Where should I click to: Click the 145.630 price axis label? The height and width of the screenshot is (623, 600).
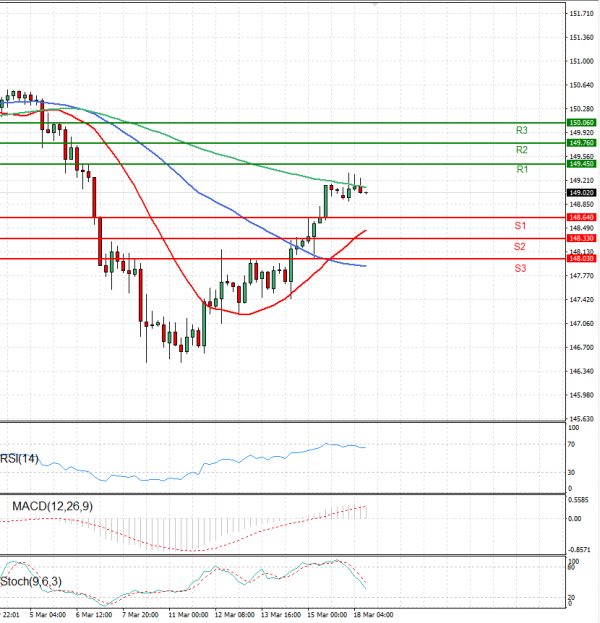click(x=581, y=419)
